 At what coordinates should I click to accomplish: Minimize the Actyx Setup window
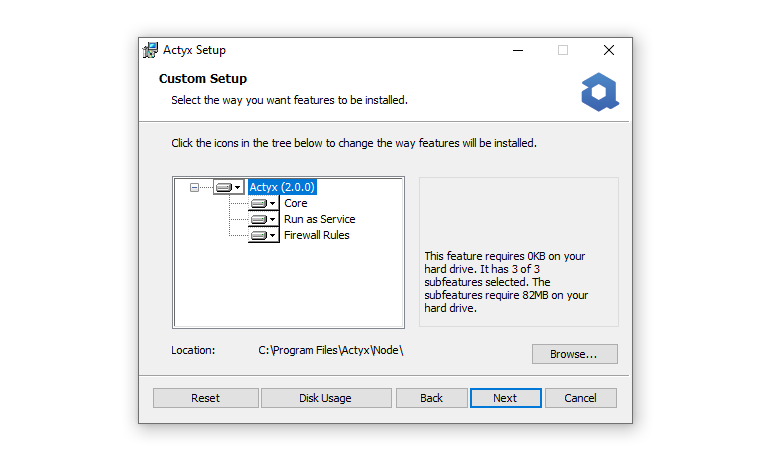(518, 50)
